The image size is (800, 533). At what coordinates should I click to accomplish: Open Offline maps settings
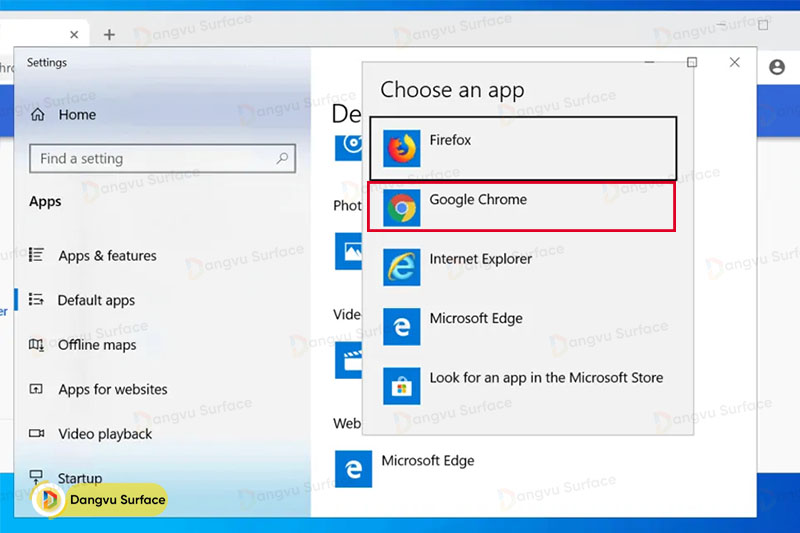coord(96,345)
